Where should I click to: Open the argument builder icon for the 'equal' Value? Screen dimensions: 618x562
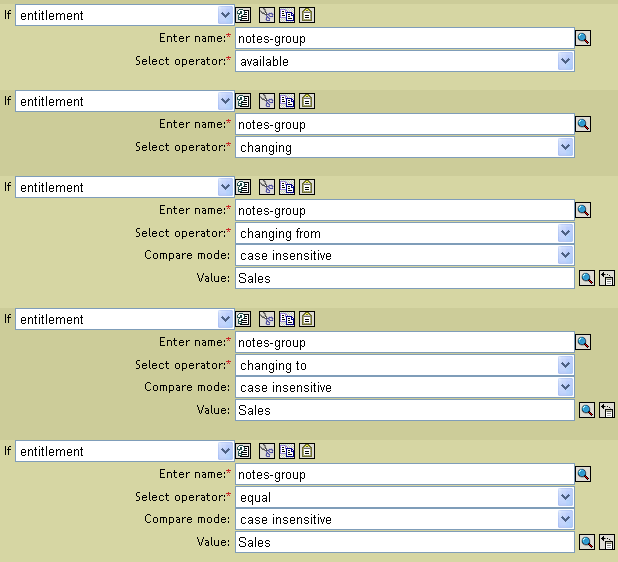(x=606, y=543)
